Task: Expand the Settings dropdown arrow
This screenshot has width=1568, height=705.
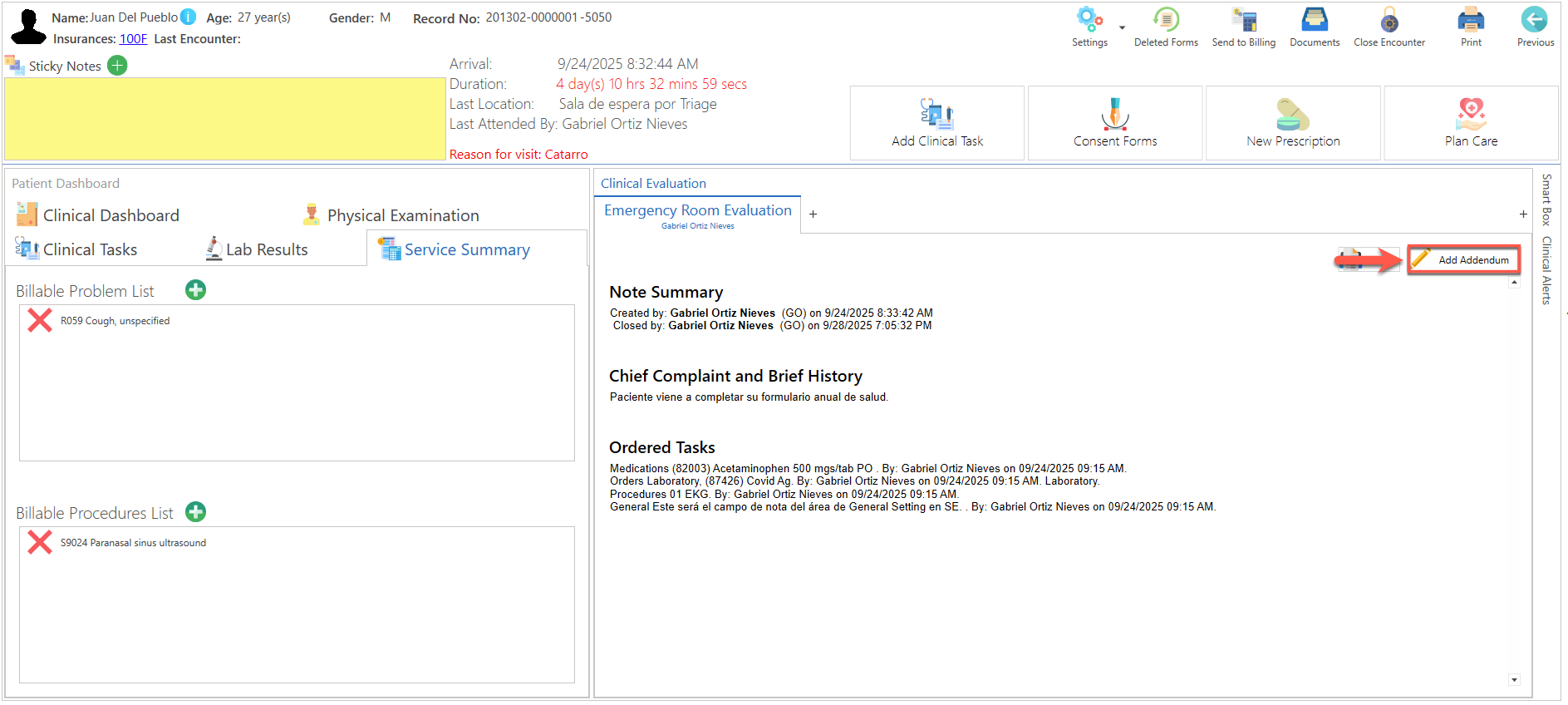Action: coord(1122,27)
